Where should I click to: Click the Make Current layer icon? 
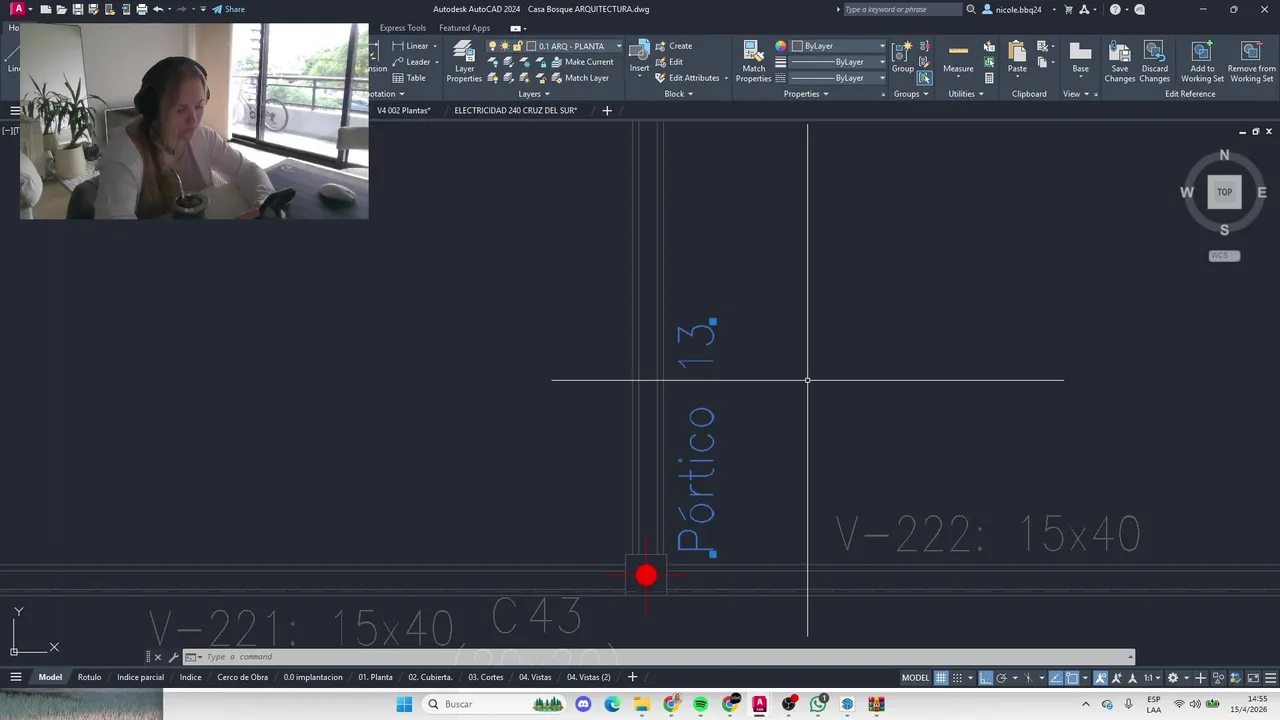tap(557, 62)
